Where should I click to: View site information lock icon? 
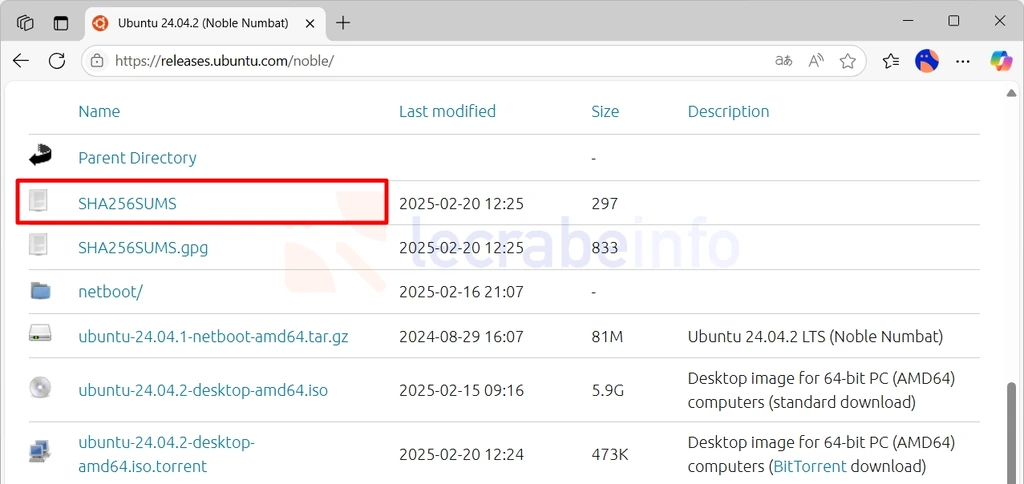click(97, 61)
